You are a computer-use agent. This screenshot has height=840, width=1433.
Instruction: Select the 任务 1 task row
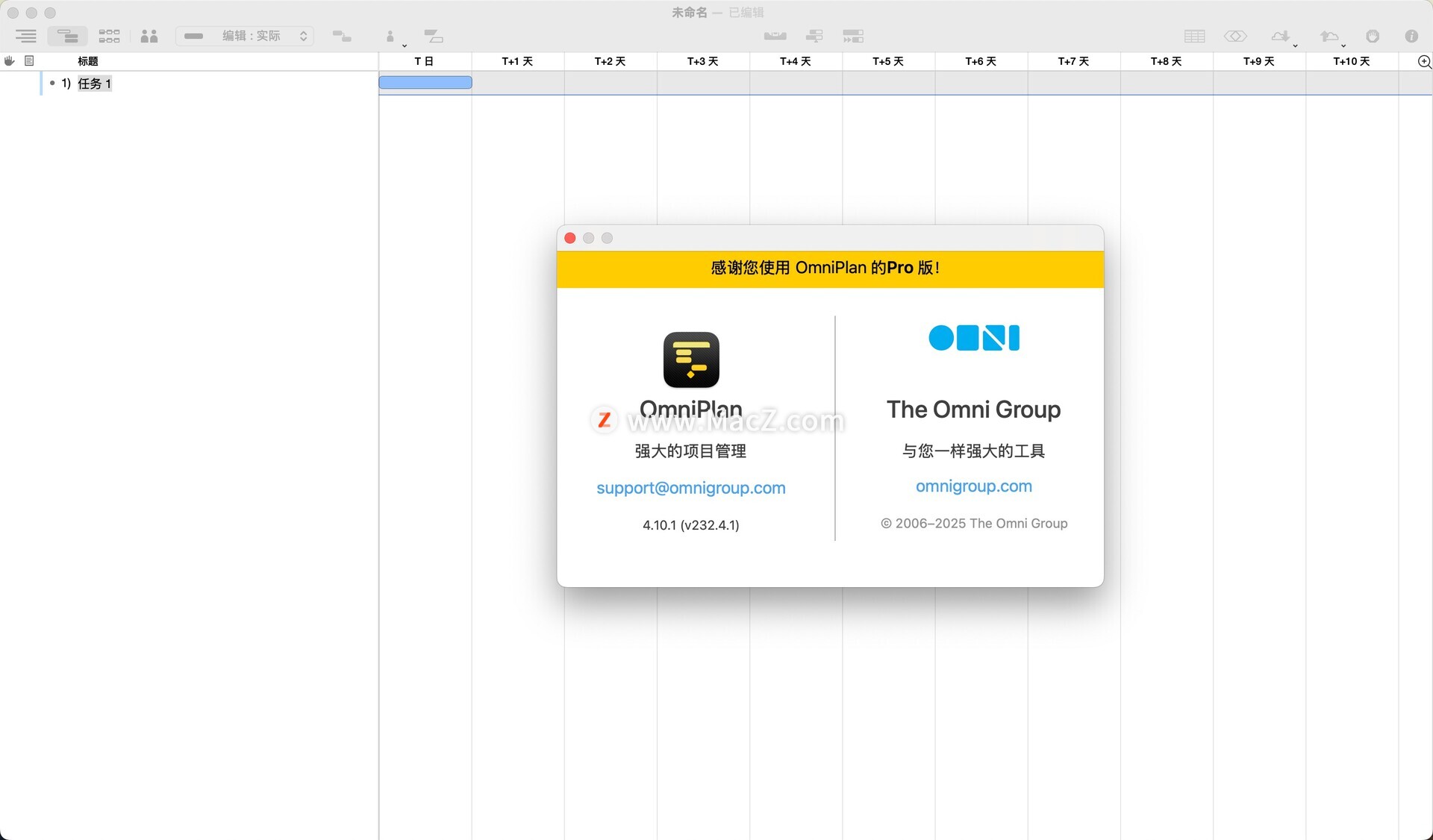pos(95,84)
